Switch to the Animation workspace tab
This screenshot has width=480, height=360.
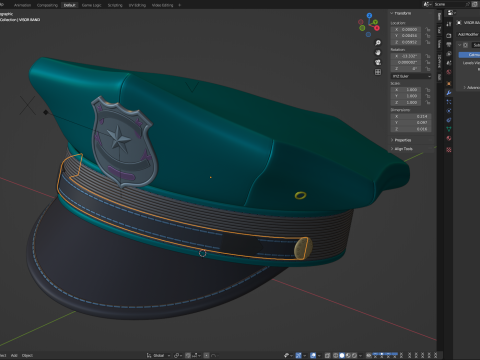[x=22, y=5]
